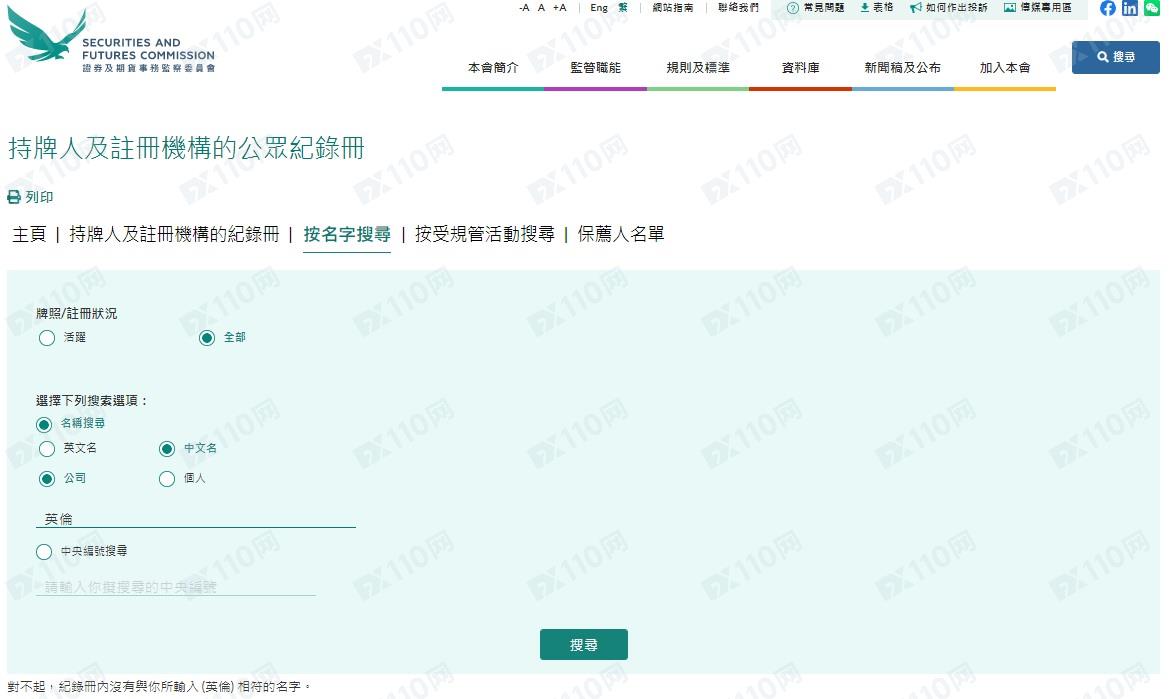
Task: Open the SFC LinkedIn page icon
Action: (1130, 8)
